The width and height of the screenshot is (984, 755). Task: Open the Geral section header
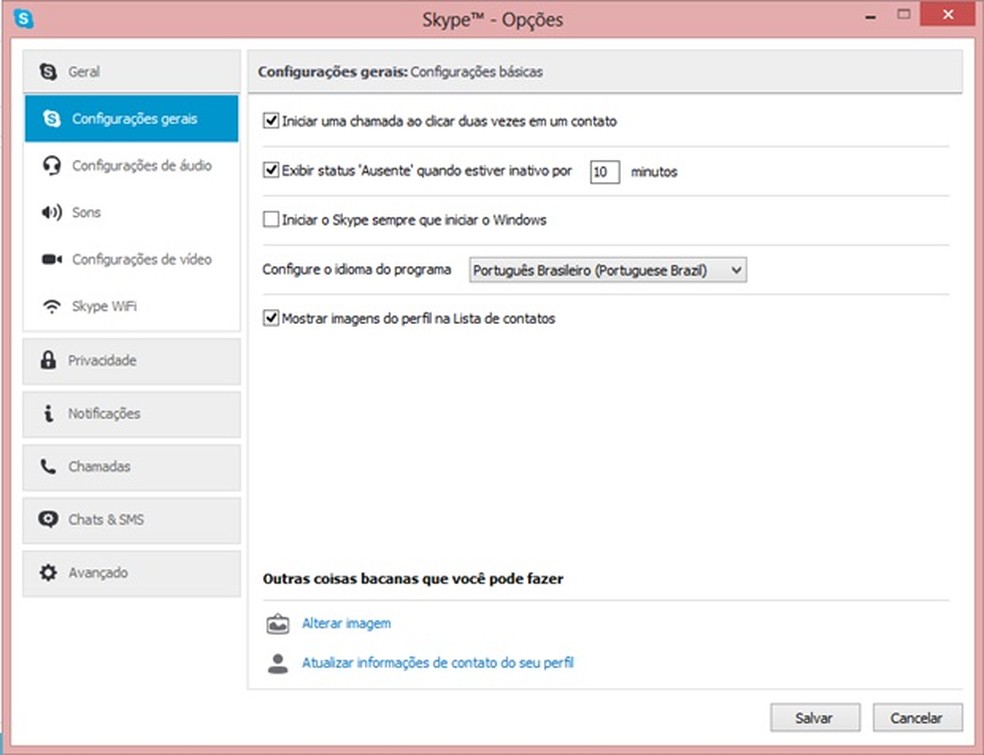[x=132, y=72]
